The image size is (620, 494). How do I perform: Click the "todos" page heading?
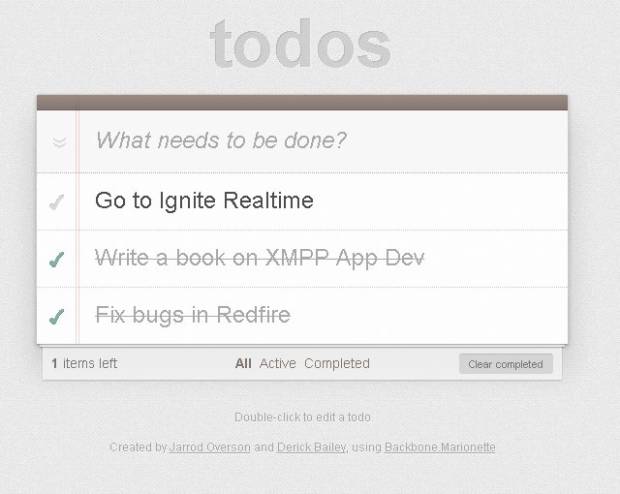coord(301,44)
